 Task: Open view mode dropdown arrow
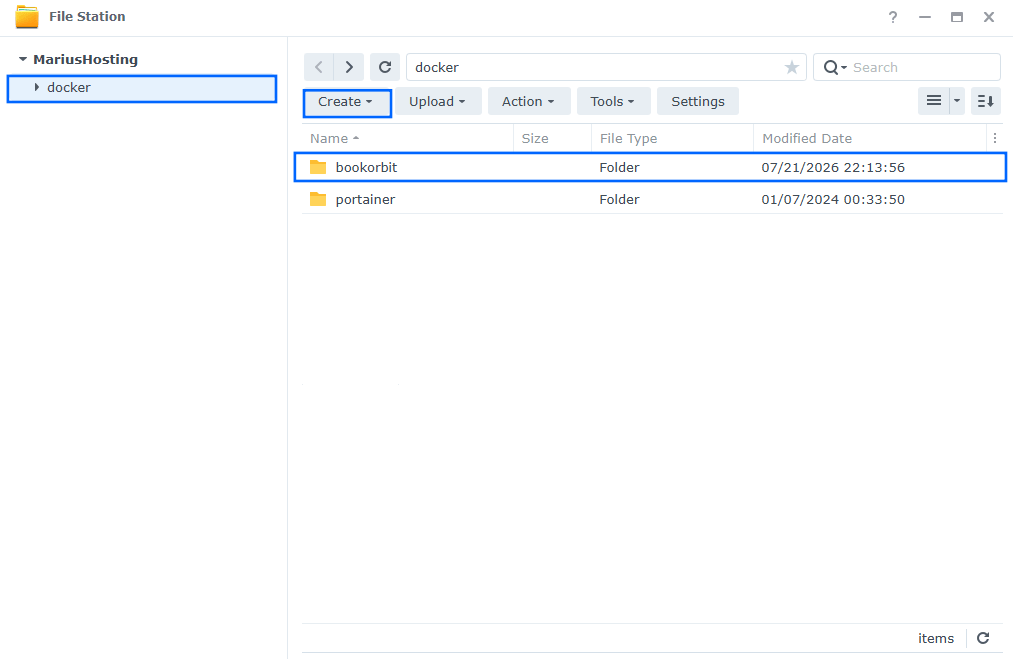[957, 101]
